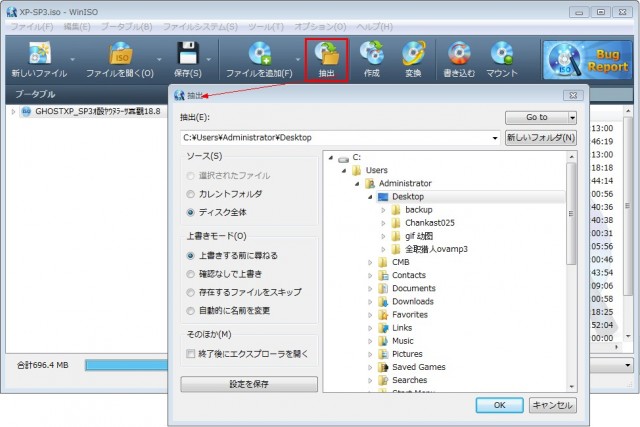Expand the Documents folder node
This screenshot has width=640, height=427.
pos(370,289)
